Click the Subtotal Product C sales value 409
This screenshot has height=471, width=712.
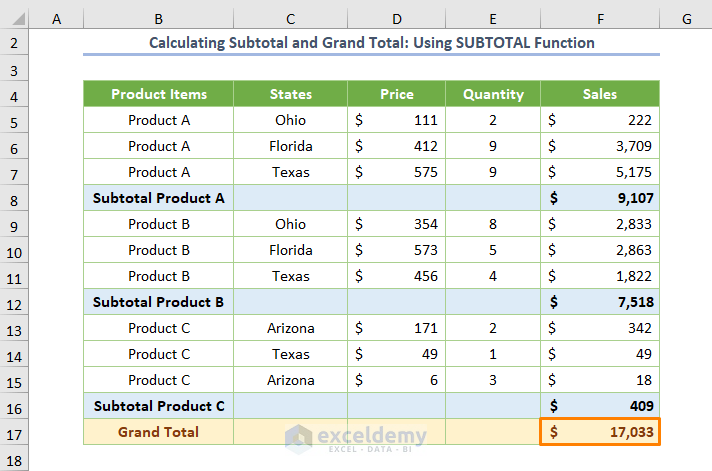[600, 406]
